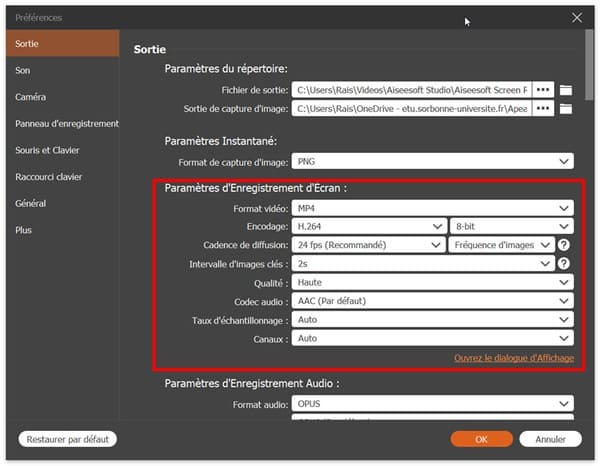Viewport: 600px width, 466px height.
Task: Click the three-dots button for Fichier de sortie
Action: (543, 90)
